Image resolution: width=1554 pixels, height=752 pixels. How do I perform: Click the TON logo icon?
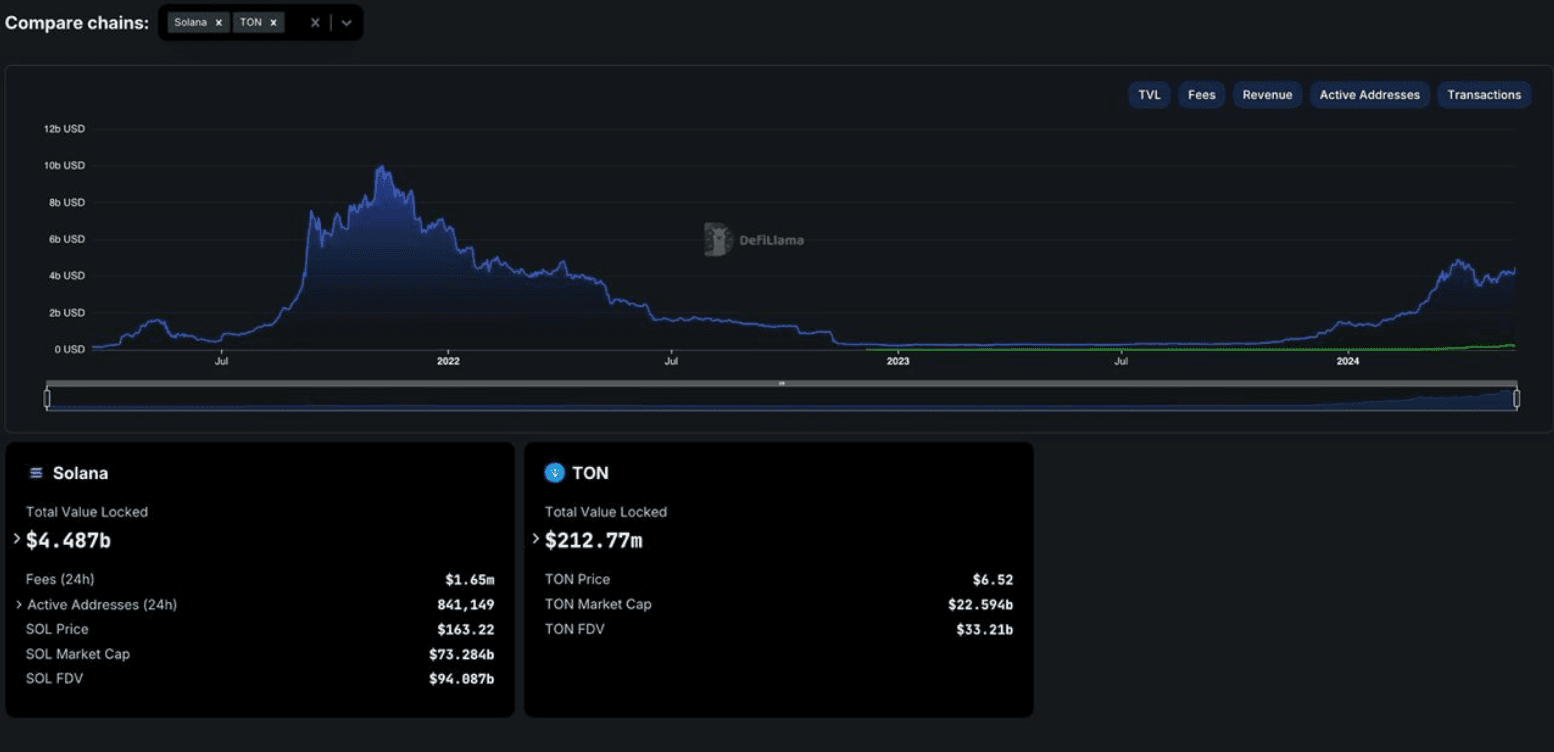click(554, 473)
